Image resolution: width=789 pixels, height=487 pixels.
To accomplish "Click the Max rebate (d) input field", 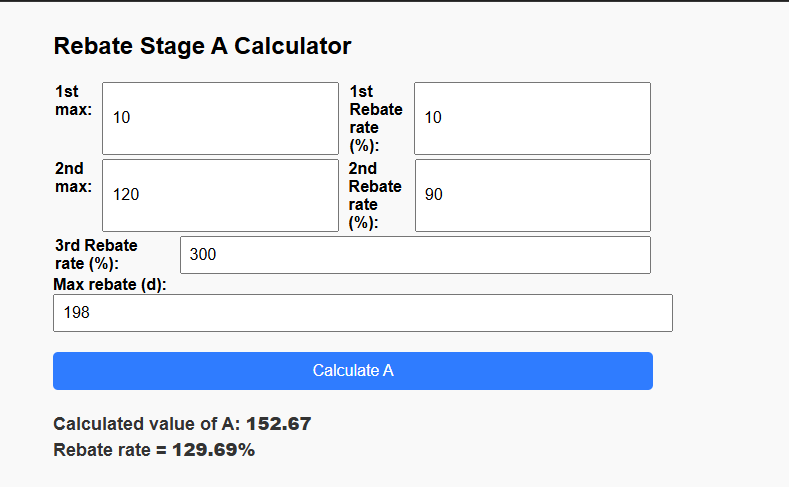I will click(x=362, y=313).
